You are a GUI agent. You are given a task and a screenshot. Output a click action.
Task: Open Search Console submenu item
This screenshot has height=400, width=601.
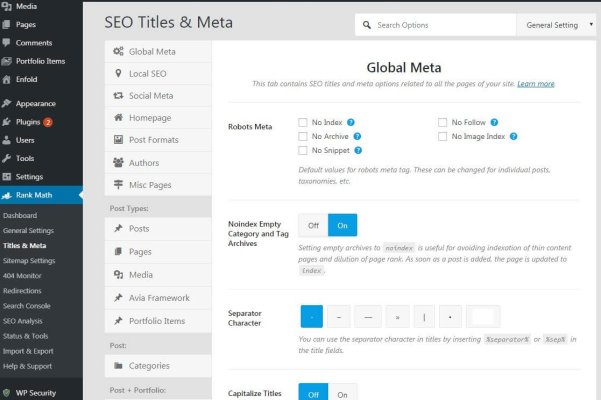coord(27,306)
